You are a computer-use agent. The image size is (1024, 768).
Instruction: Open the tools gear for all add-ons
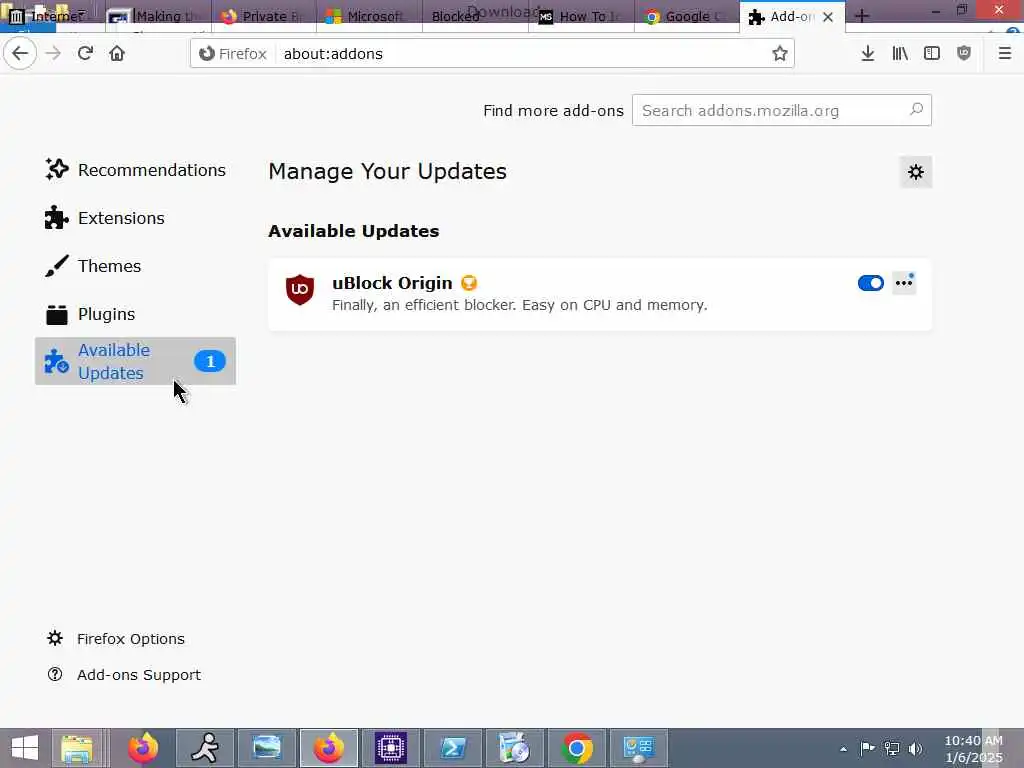916,172
